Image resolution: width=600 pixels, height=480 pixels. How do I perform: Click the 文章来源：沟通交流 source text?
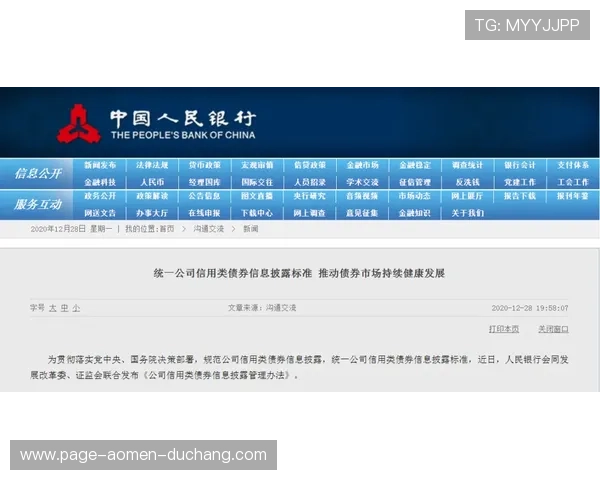(x=262, y=308)
